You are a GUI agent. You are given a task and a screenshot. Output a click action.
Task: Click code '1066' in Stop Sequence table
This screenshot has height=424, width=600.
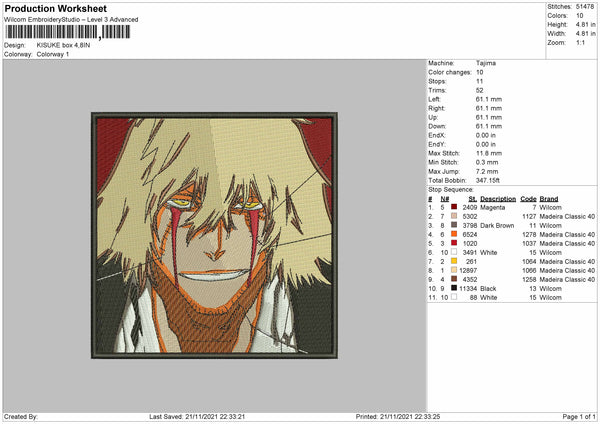[529, 271]
